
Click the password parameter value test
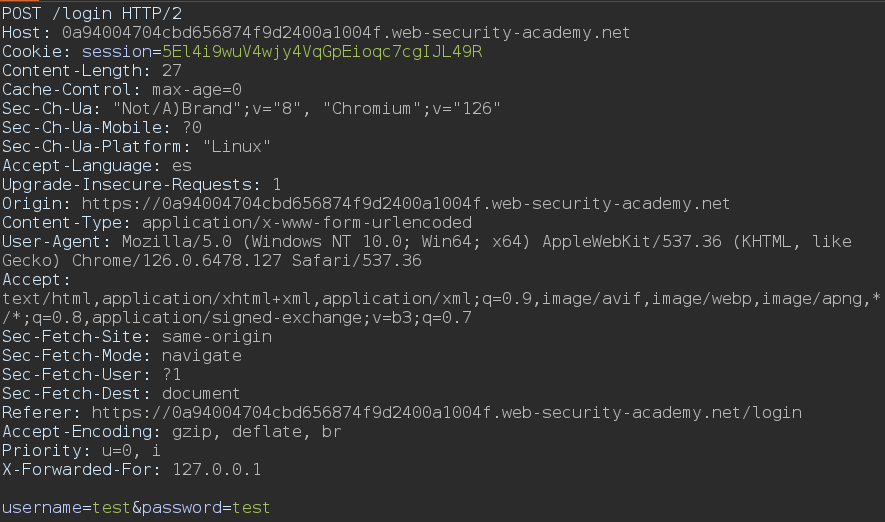[251, 508]
